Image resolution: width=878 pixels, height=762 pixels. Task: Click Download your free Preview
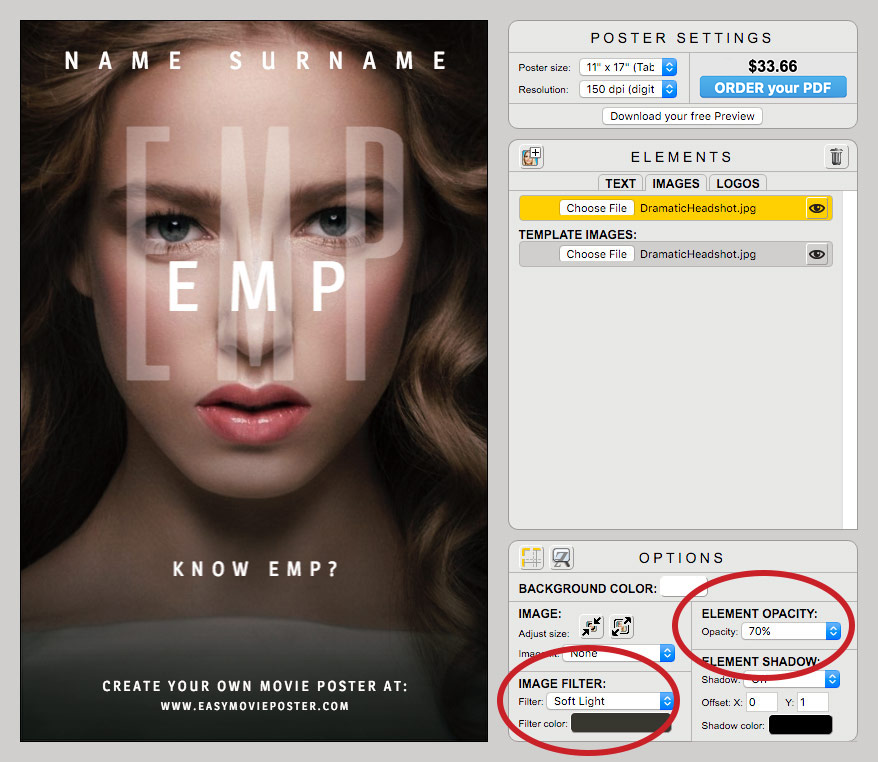point(681,116)
